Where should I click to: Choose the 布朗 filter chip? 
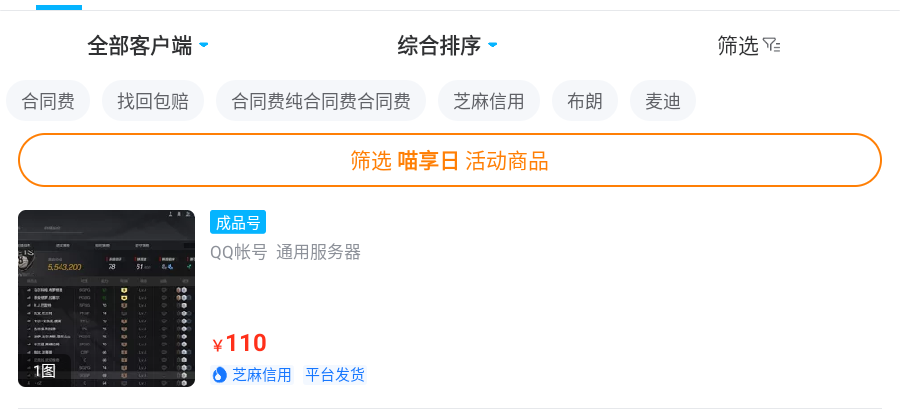coord(585,101)
